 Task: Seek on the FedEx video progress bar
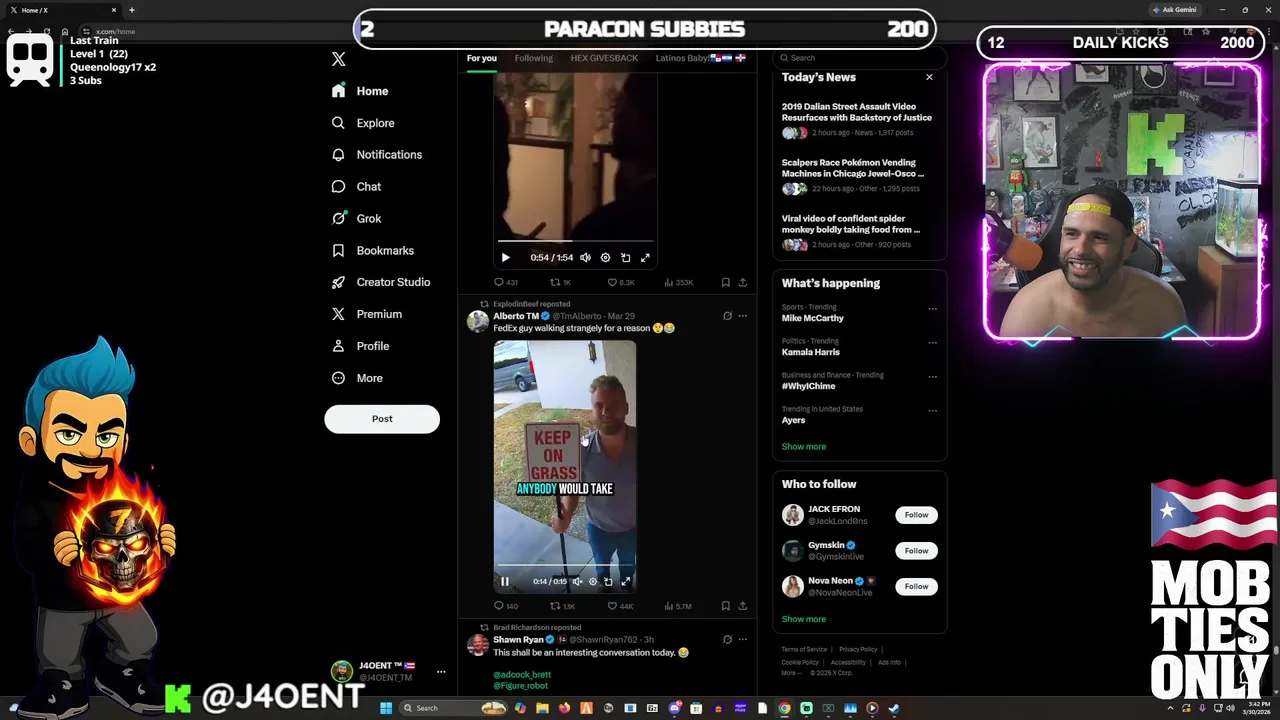564,566
